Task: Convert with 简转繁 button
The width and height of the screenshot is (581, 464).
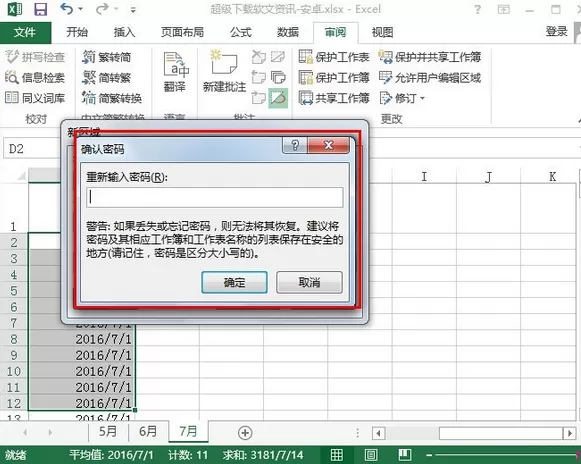Action: click(x=107, y=77)
